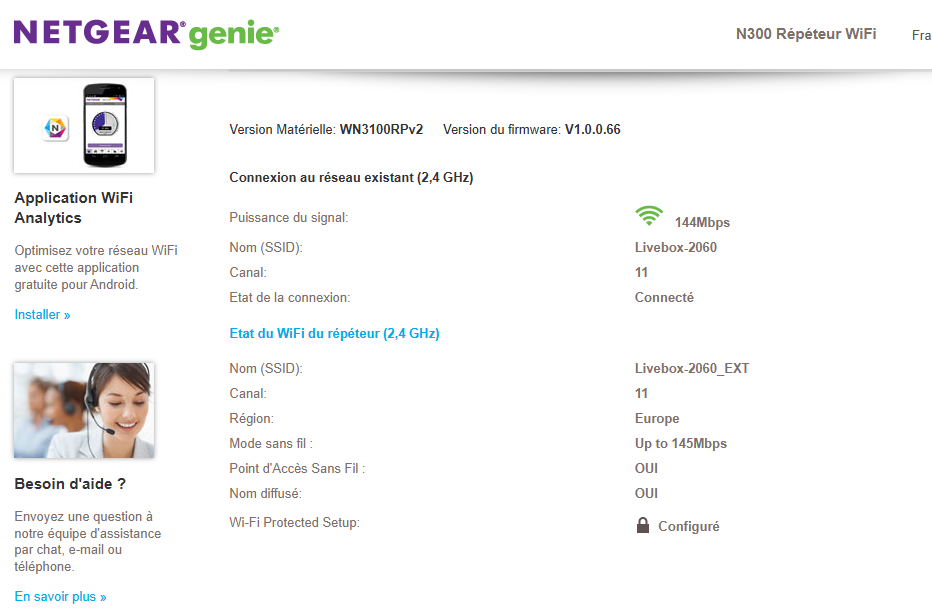Click the En savoir plus link
This screenshot has width=932, height=610.
click(x=61, y=596)
